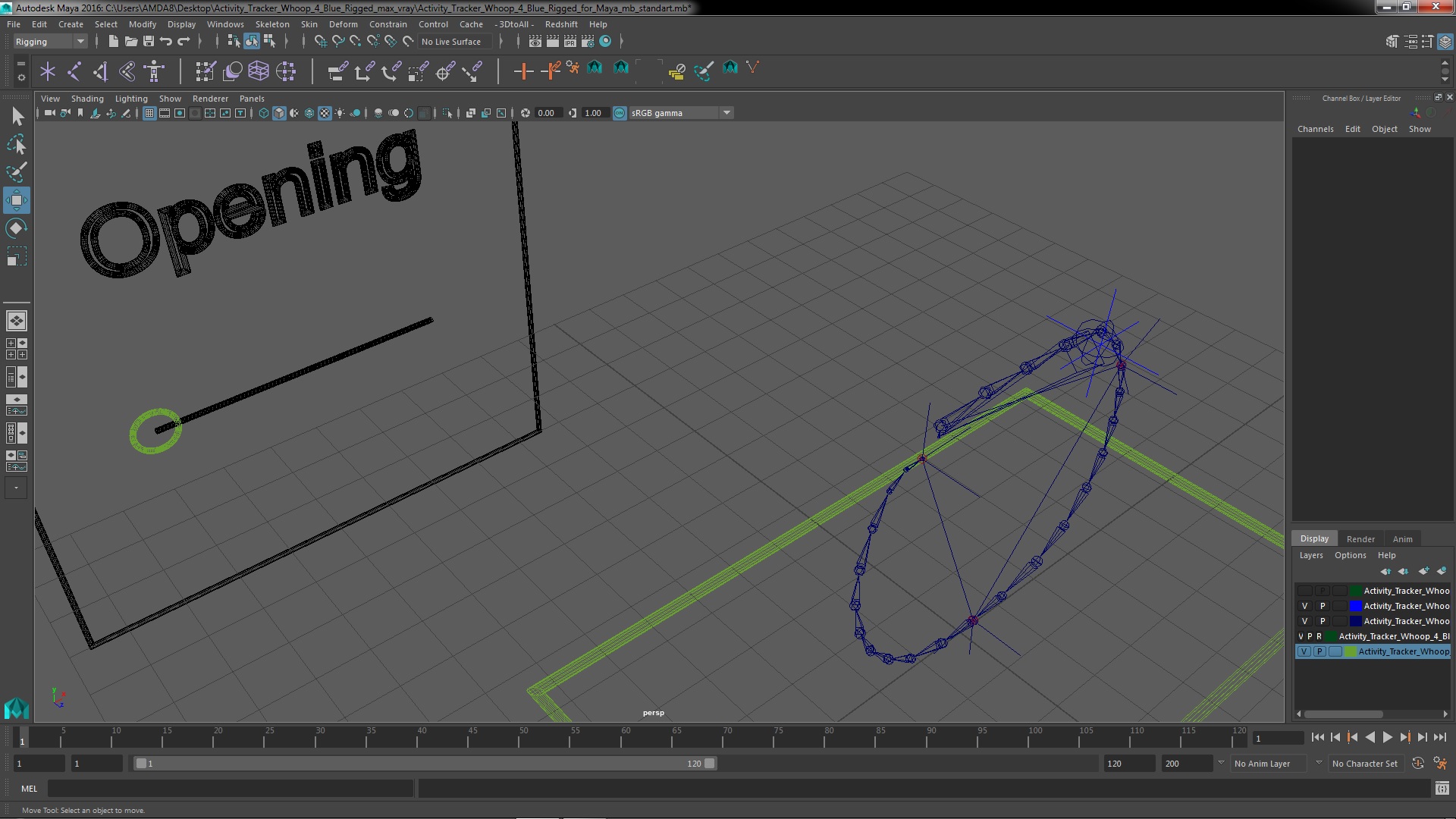
Task: Select the Create Locator shelf icon
Action: 48,71
